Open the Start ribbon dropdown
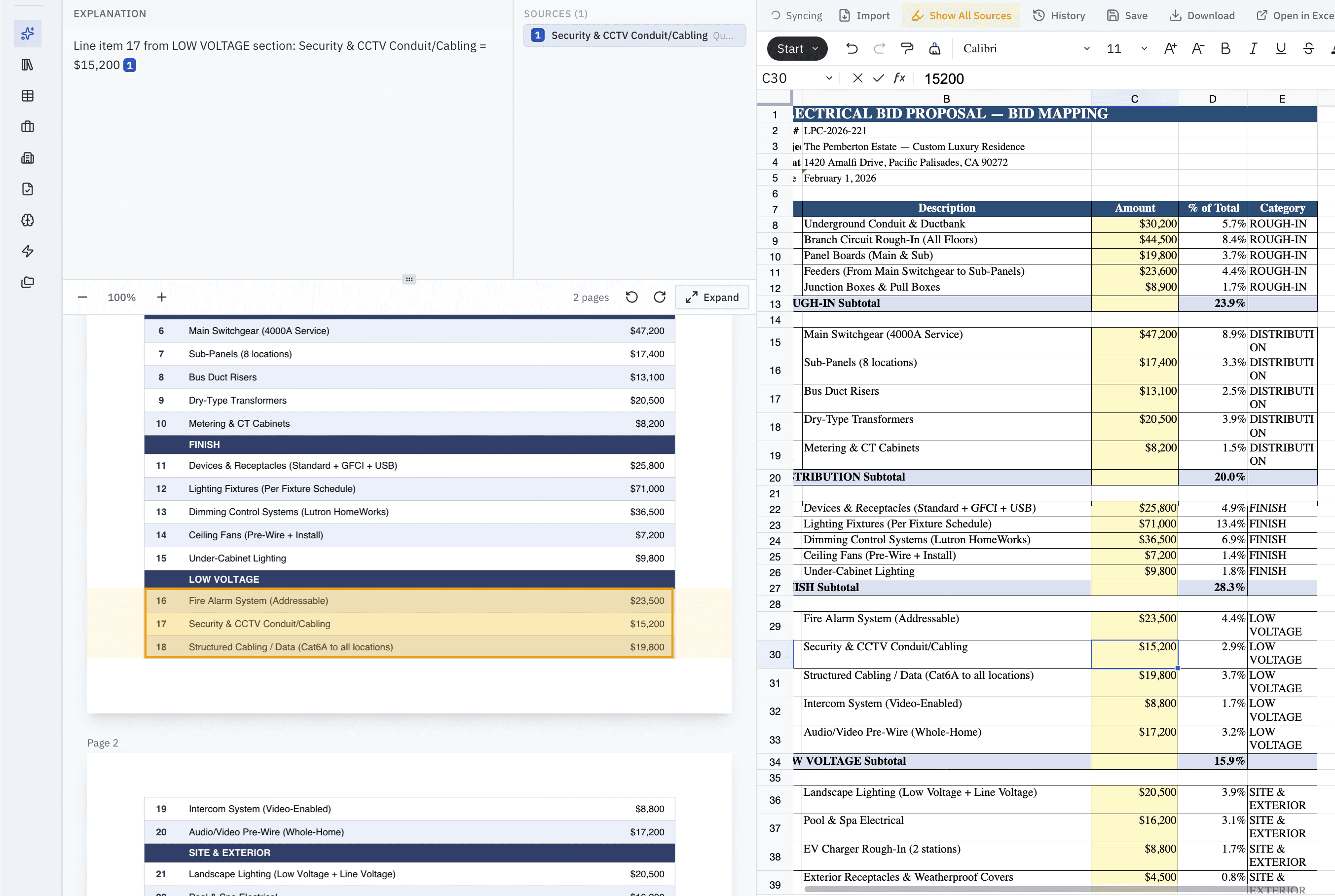This screenshot has width=1335, height=896. click(797, 48)
